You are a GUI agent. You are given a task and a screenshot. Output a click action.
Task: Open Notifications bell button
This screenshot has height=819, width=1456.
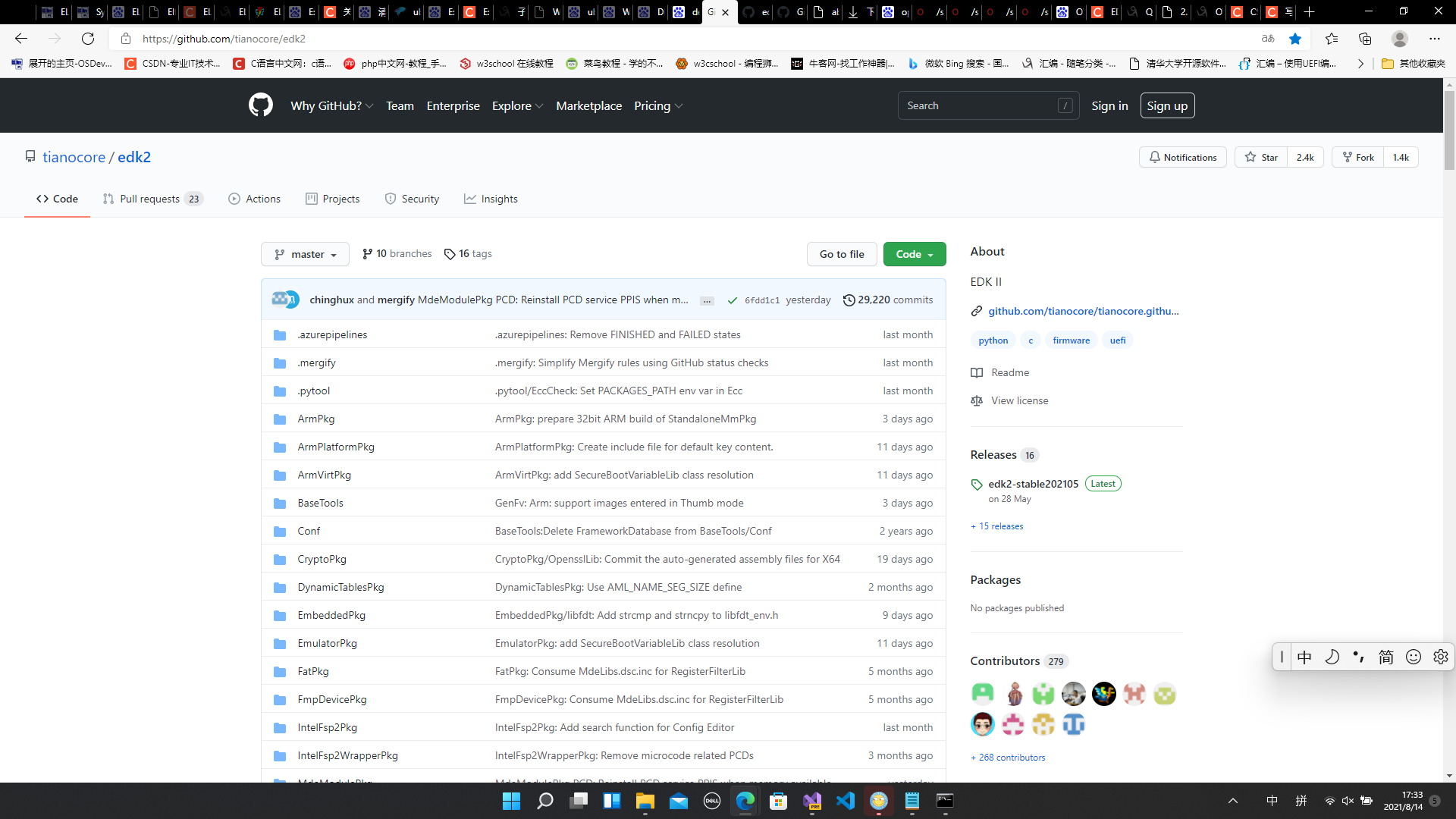coord(1182,157)
